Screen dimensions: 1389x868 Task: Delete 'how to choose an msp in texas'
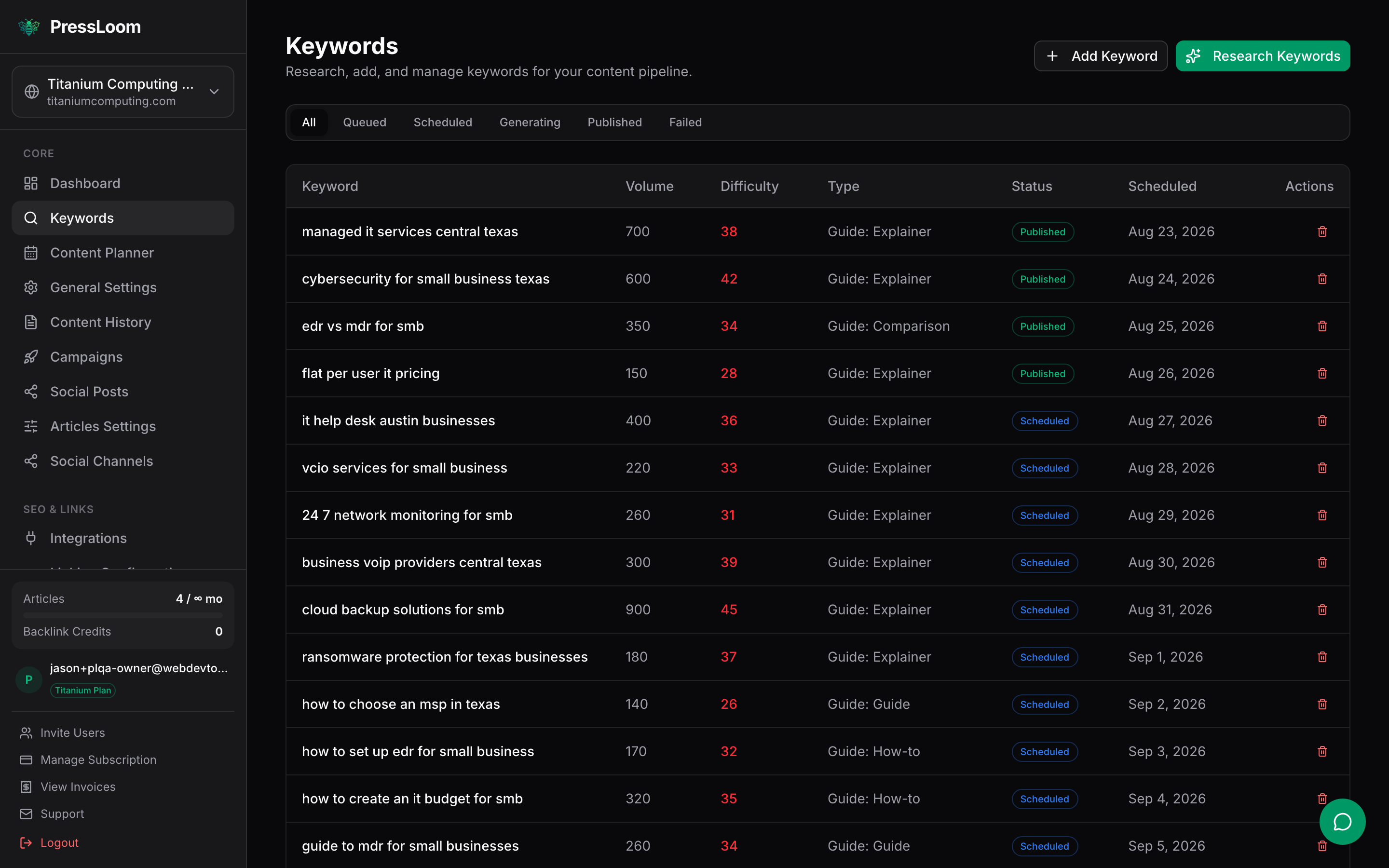(1322, 705)
